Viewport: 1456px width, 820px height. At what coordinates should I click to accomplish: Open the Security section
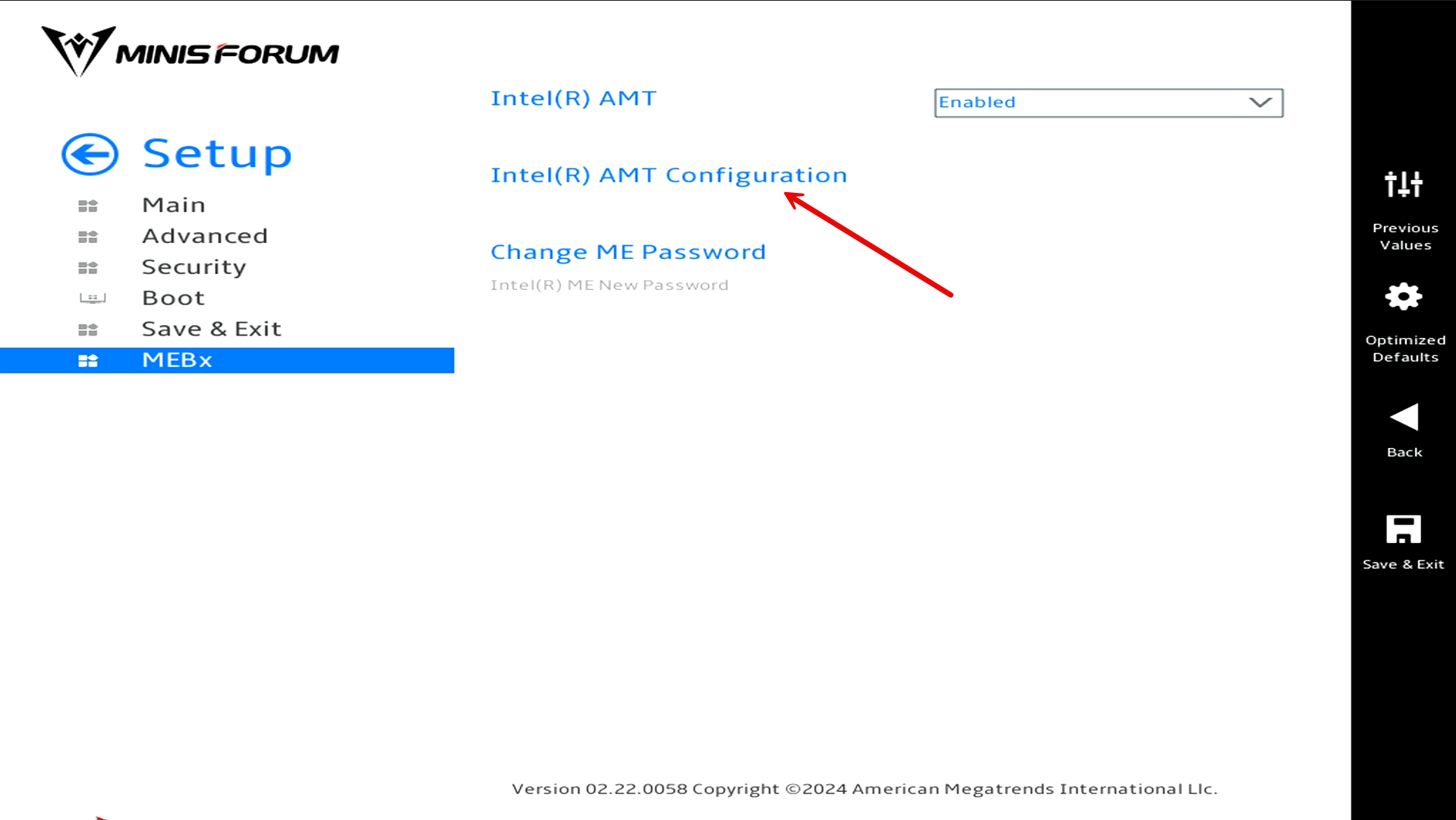[194, 266]
